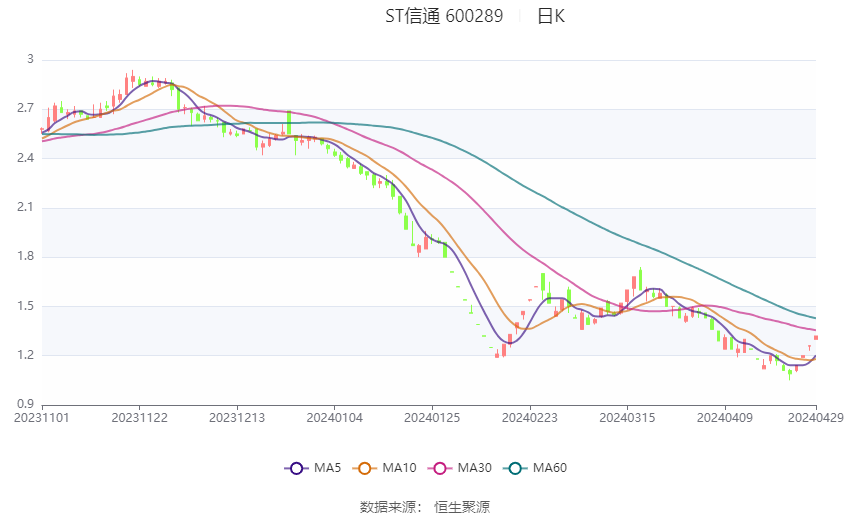The height and width of the screenshot is (517, 850).
Task: Click the 2.1 price axis label
Action: (25, 207)
